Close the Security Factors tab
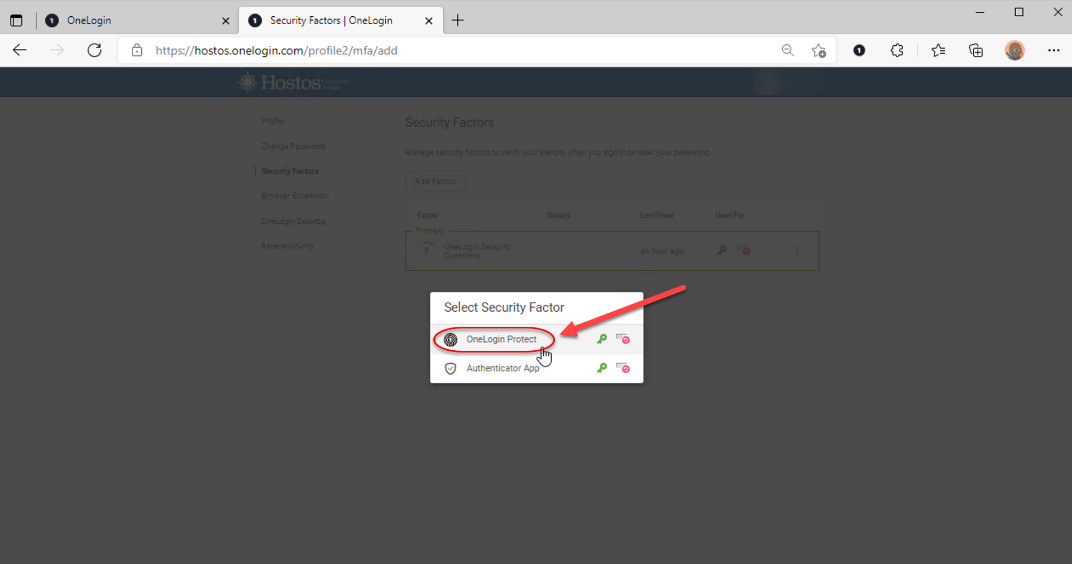1072x564 pixels. pyautogui.click(x=429, y=21)
